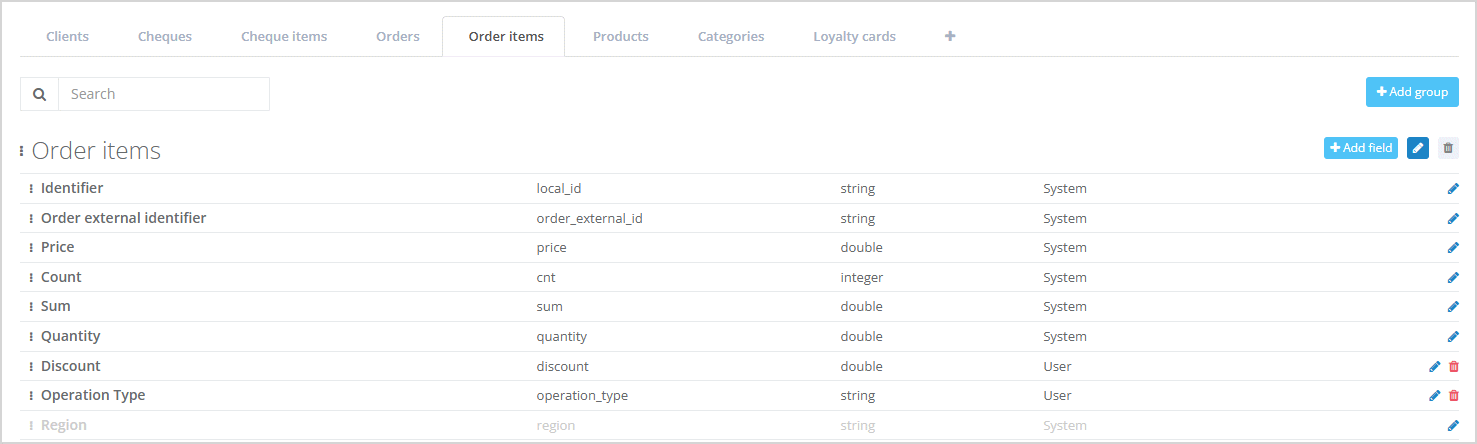This screenshot has height=444, width=1477.
Task: Click drag handle of Order items group
Action: (22, 151)
